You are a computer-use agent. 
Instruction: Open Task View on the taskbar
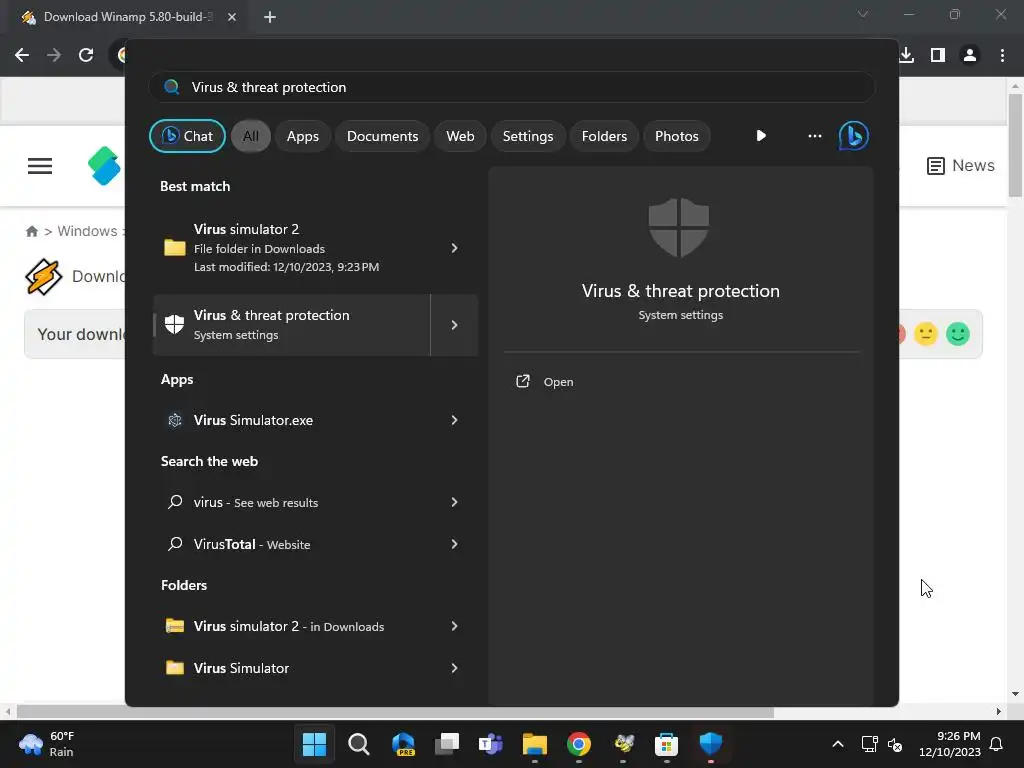click(x=447, y=743)
